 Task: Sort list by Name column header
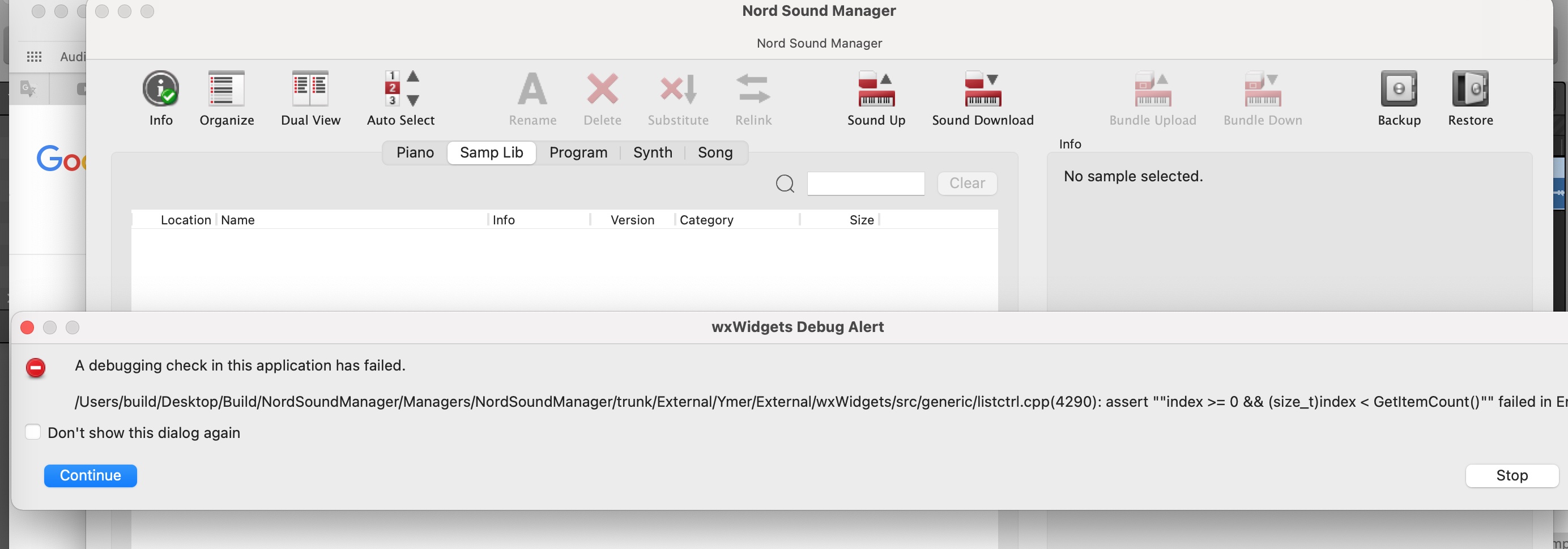click(x=238, y=220)
